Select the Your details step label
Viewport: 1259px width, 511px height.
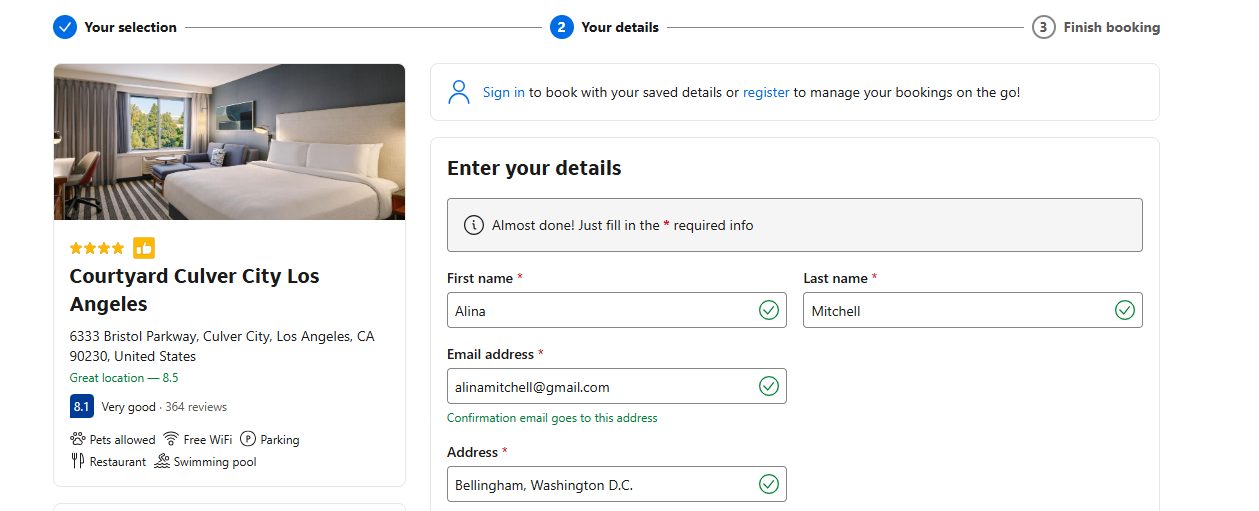click(620, 27)
